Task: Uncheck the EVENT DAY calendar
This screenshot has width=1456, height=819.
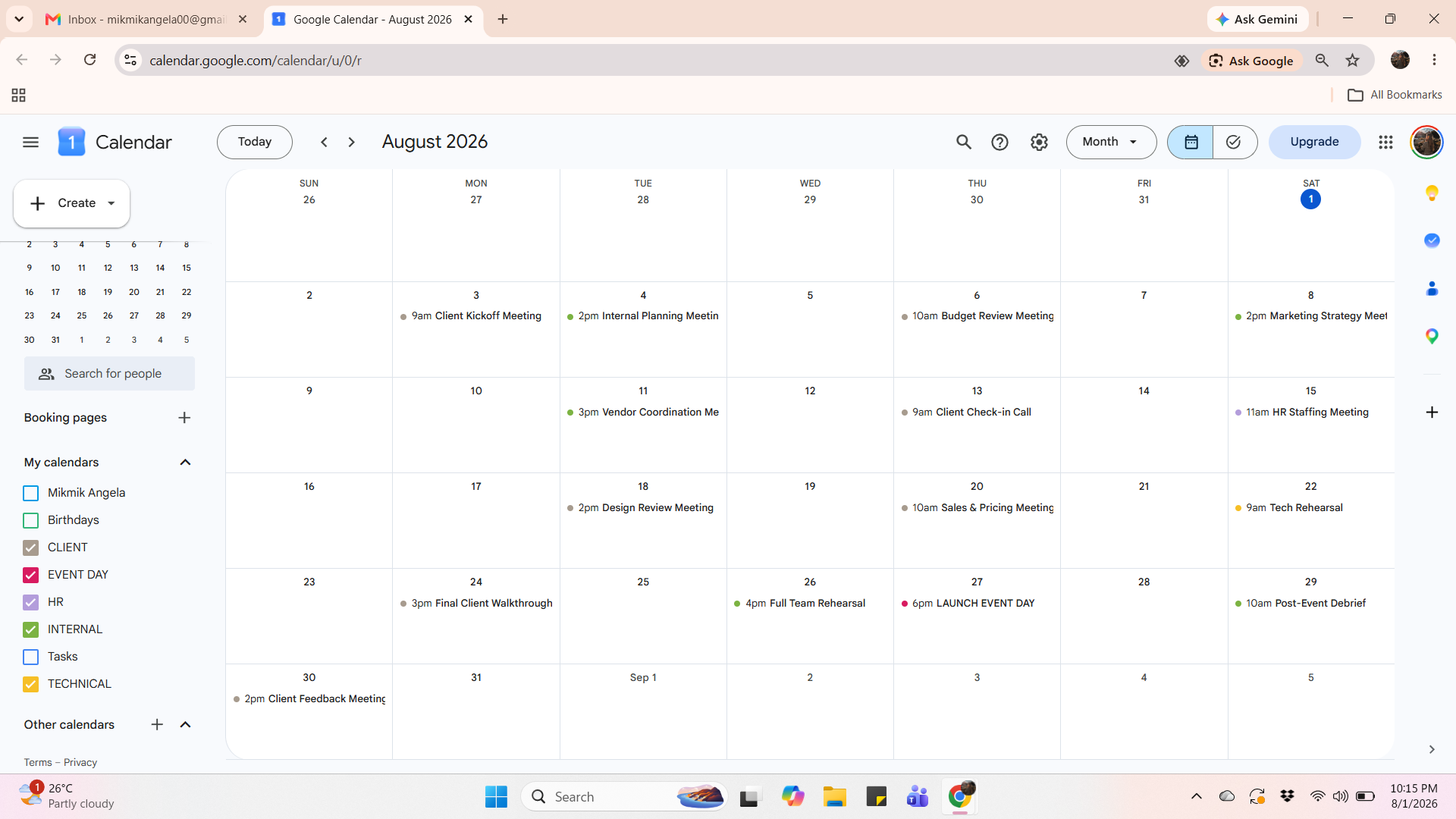Action: [x=30, y=575]
